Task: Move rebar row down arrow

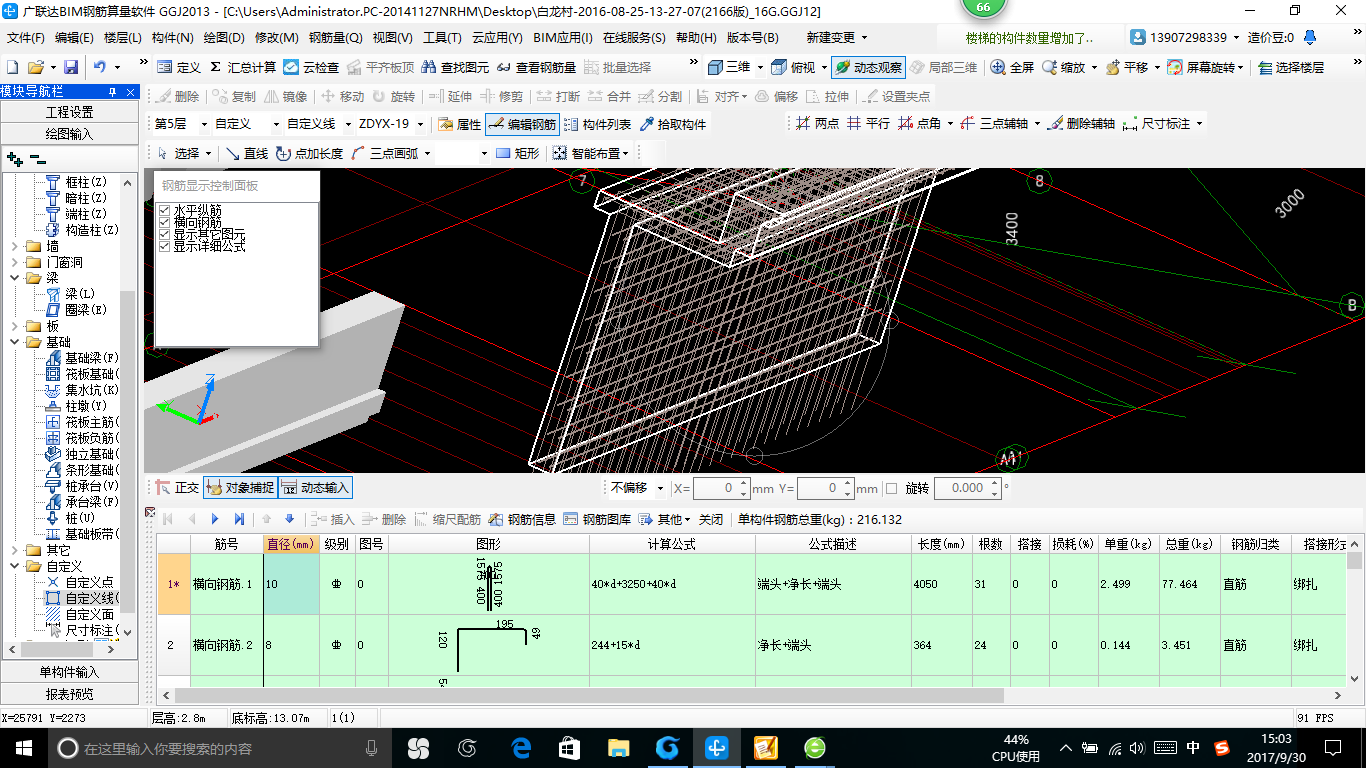Action: coord(290,519)
